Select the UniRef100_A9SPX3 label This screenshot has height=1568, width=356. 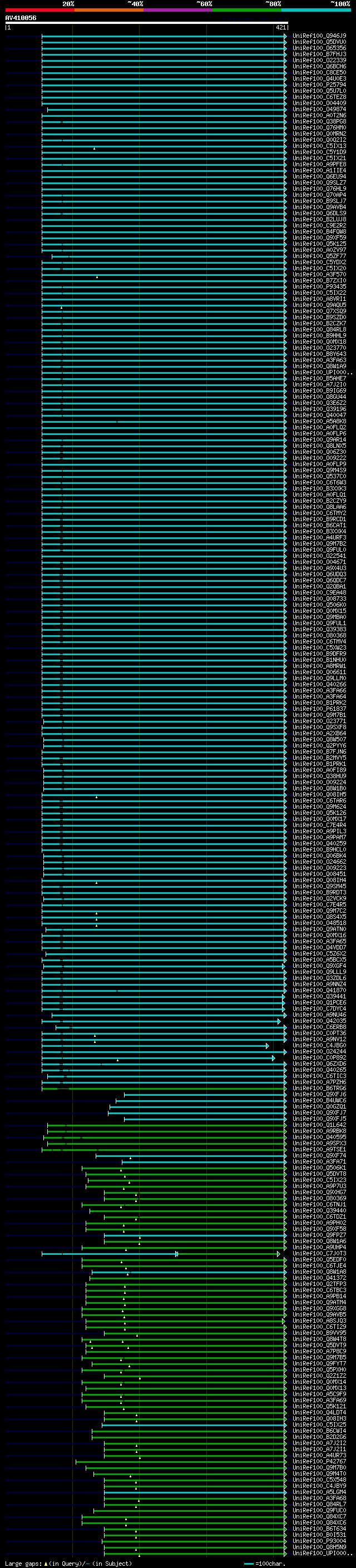pyautogui.click(x=319, y=1144)
